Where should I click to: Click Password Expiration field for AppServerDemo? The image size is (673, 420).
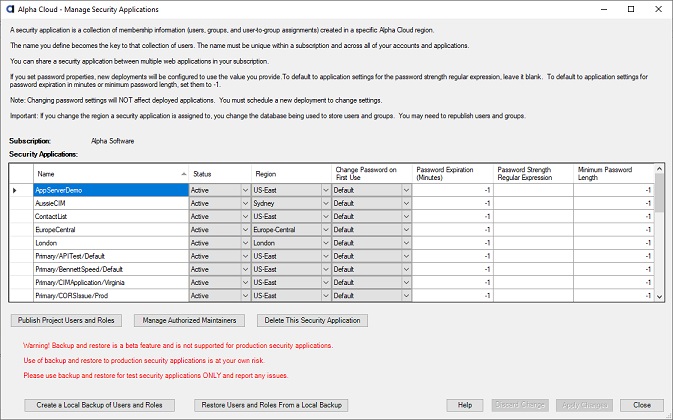453,190
